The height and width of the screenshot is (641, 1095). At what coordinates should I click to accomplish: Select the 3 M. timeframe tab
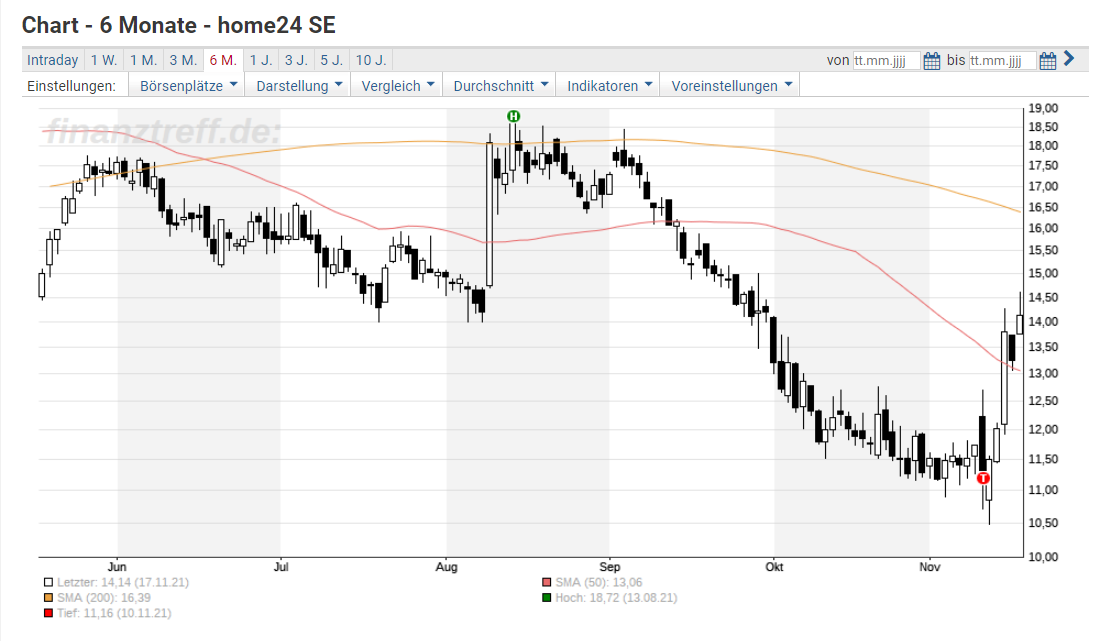click(x=183, y=60)
